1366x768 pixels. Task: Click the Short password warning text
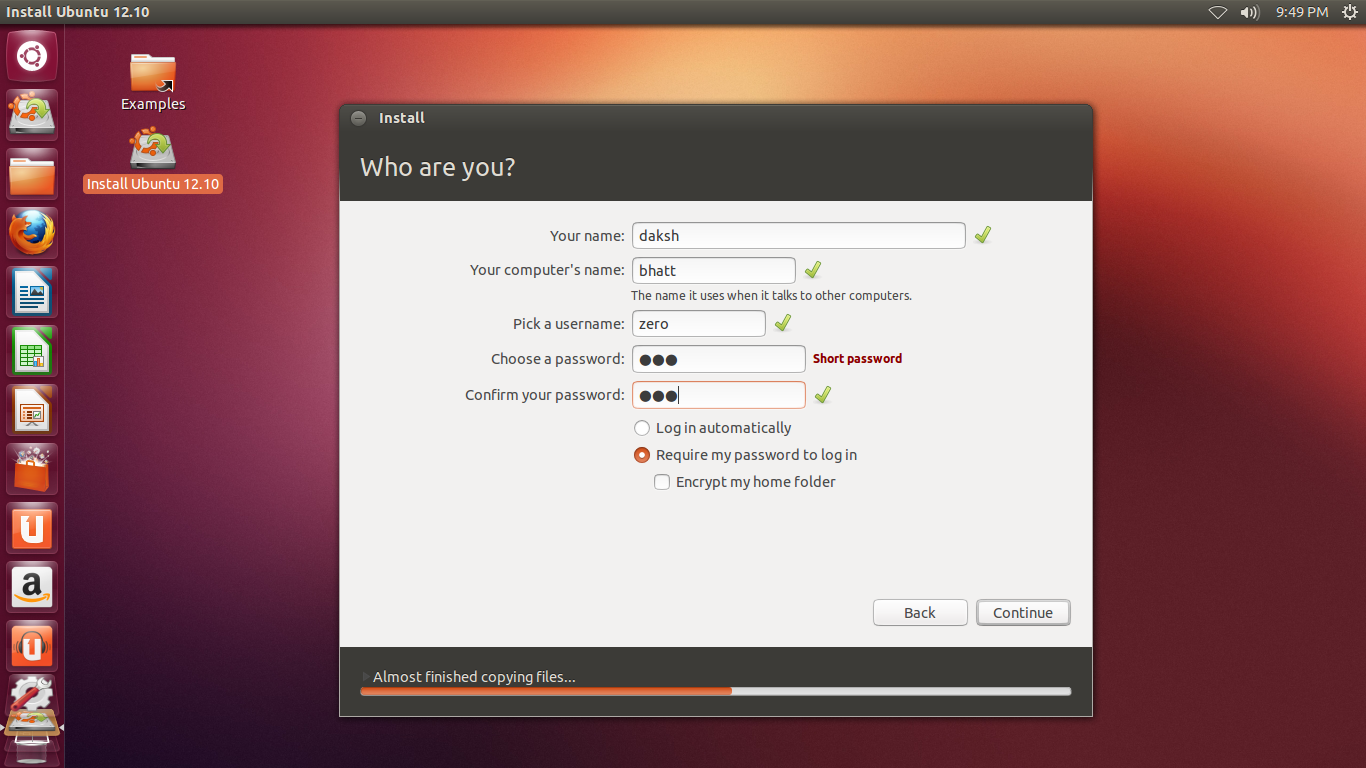pos(857,359)
